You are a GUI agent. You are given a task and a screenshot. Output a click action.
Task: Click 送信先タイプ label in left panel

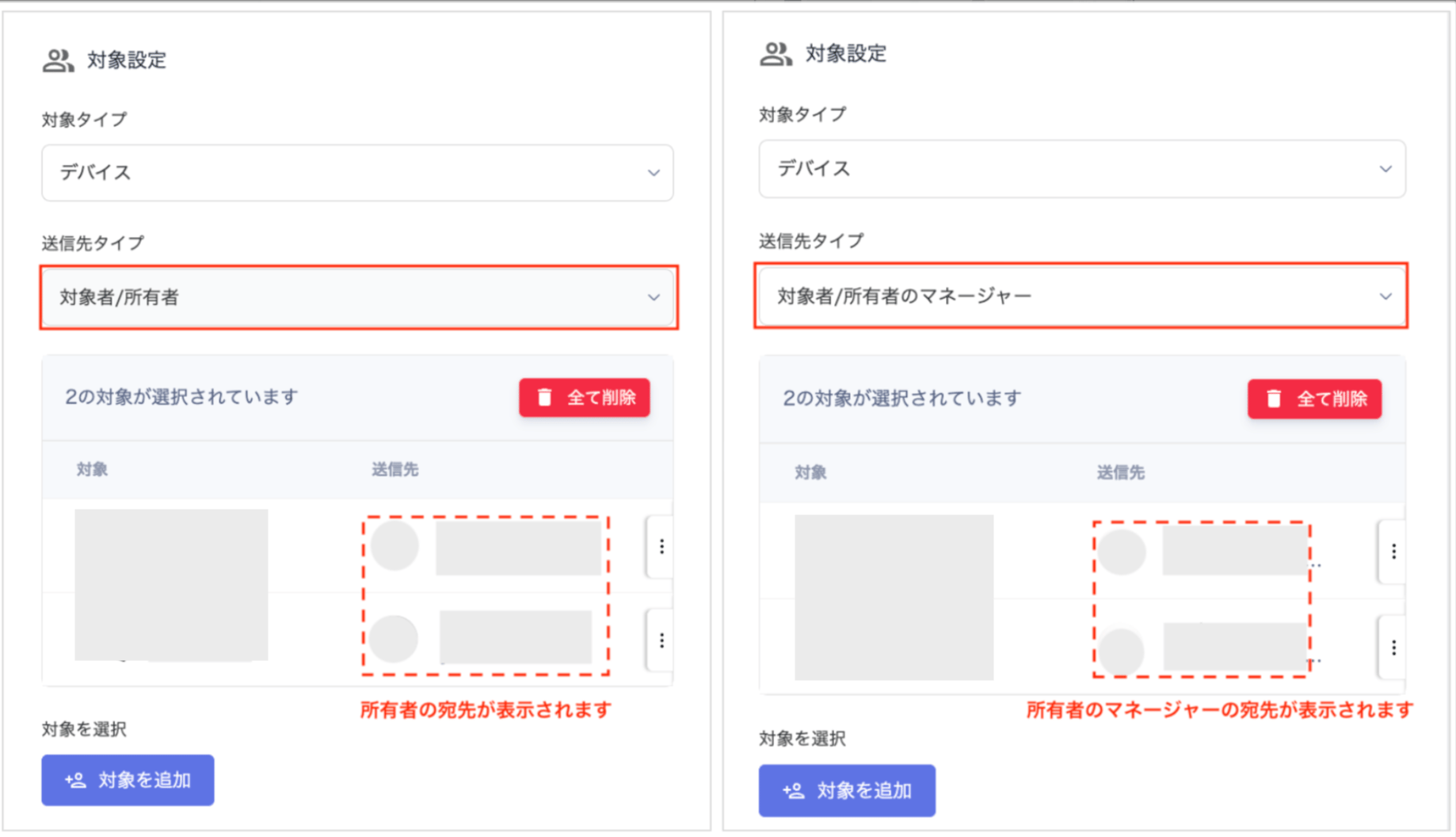click(93, 243)
